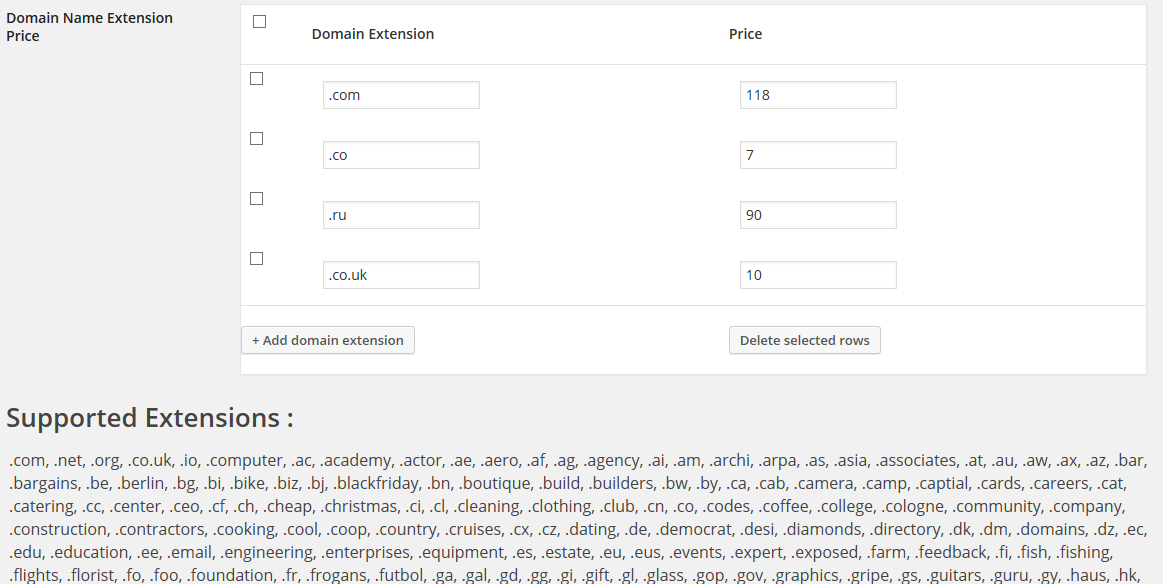Click the Domain Name Extension Price label
Image resolution: width=1163 pixels, height=584 pixels.
89,27
